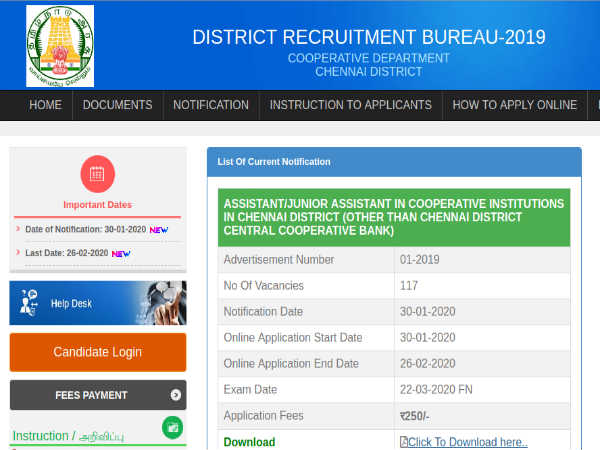600x450 pixels.
Task: Click the Online Application Start Date value
Action: 428,338
